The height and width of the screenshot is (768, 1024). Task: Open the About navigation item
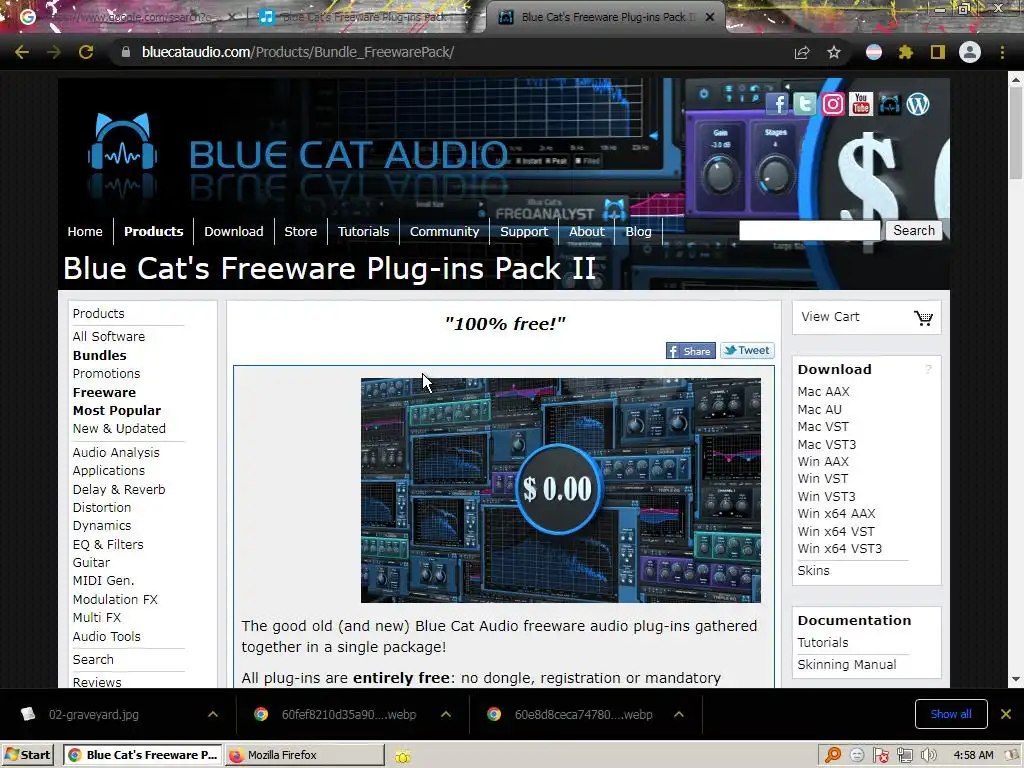586,231
